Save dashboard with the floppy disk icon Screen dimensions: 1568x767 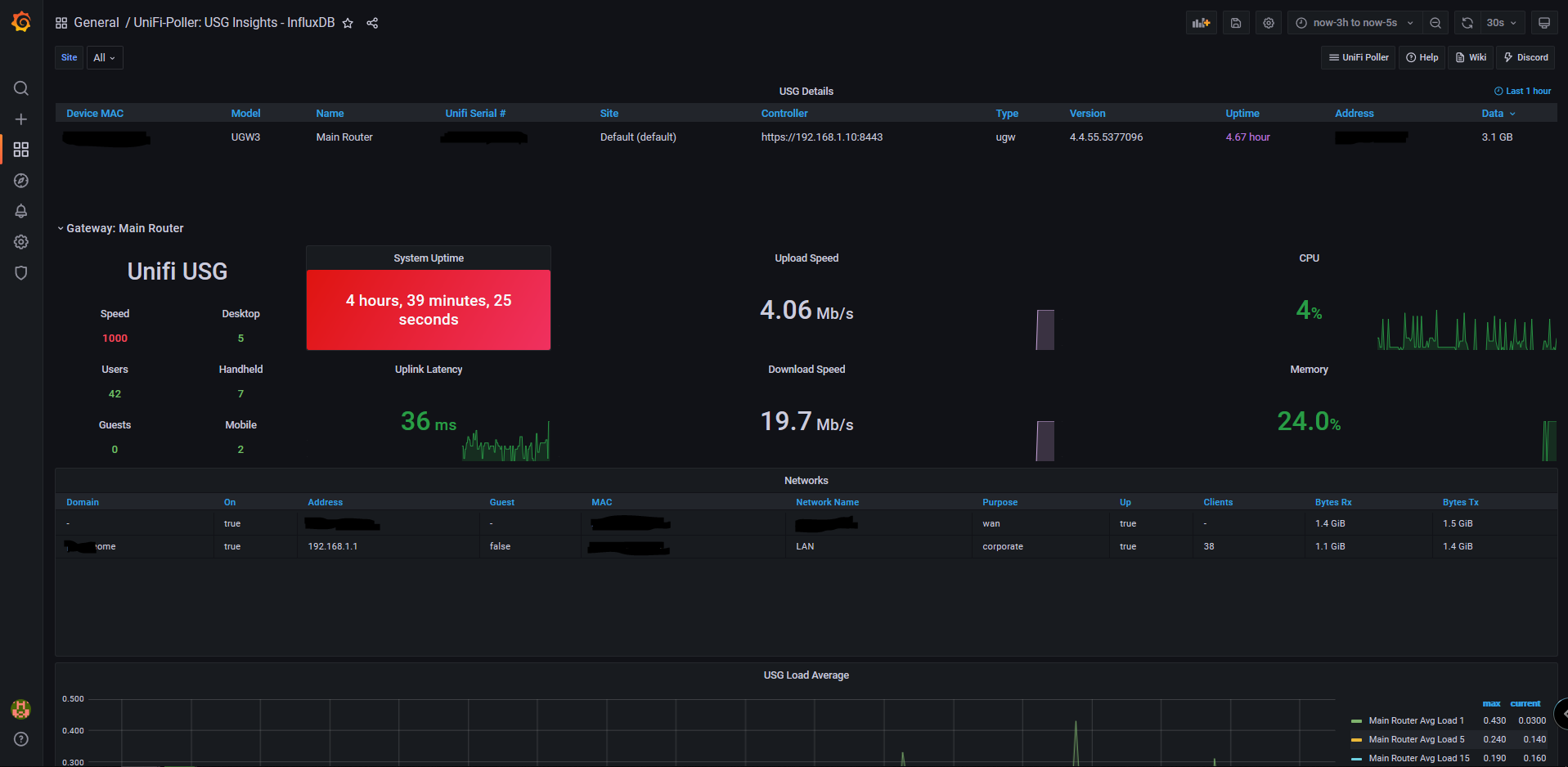click(1236, 23)
